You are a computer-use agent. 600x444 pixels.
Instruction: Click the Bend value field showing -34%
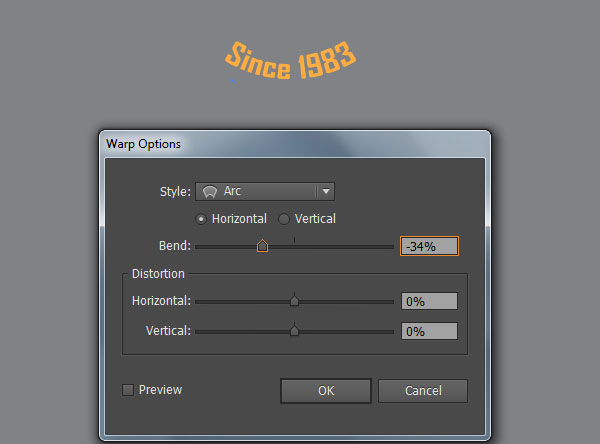pyautogui.click(x=429, y=246)
